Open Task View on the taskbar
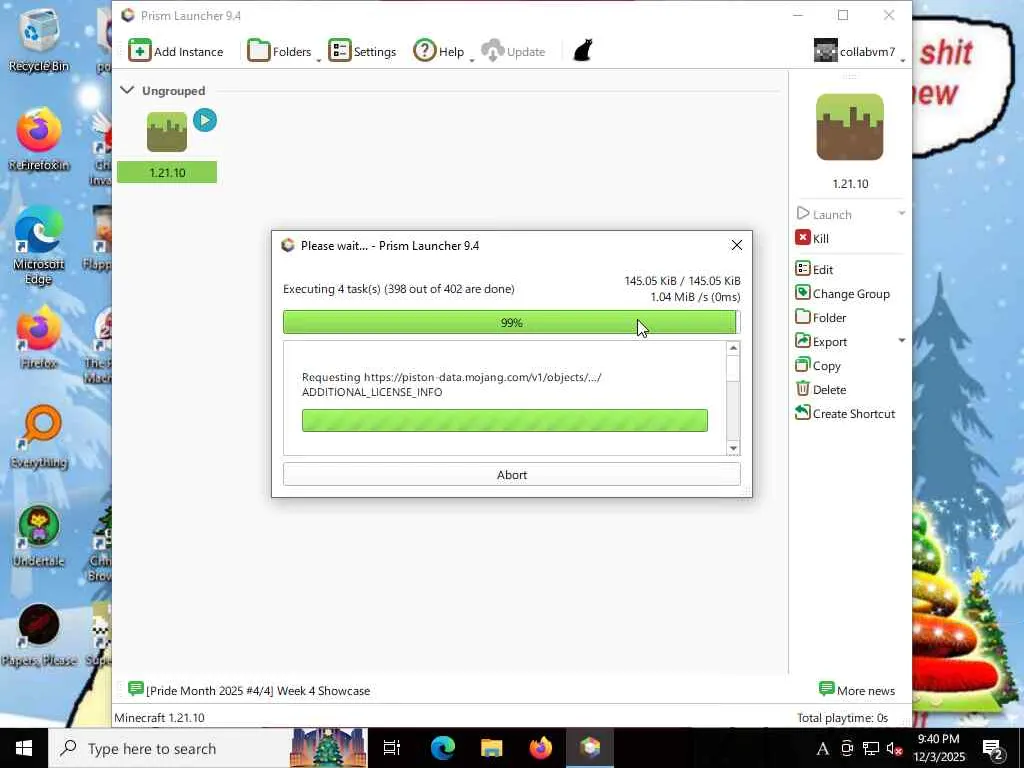Image resolution: width=1024 pixels, height=768 pixels. [x=392, y=748]
